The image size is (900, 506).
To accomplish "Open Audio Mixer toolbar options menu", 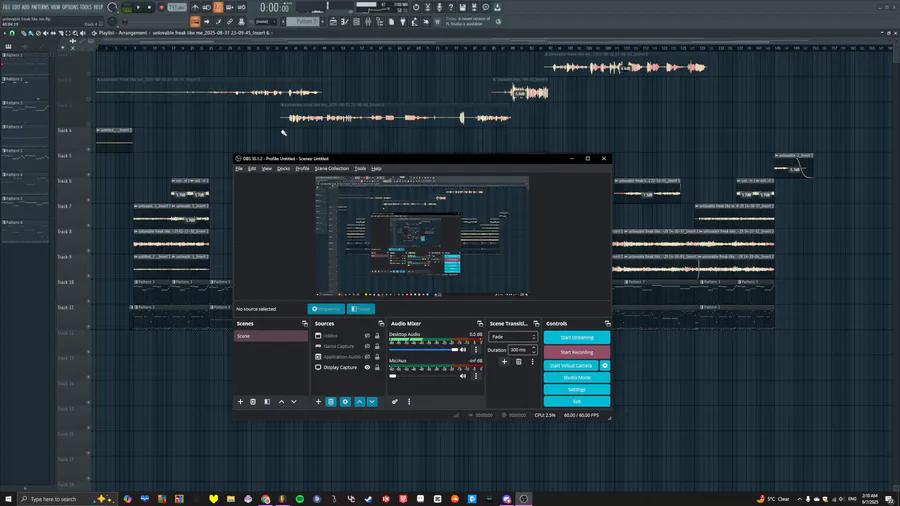I will point(409,402).
